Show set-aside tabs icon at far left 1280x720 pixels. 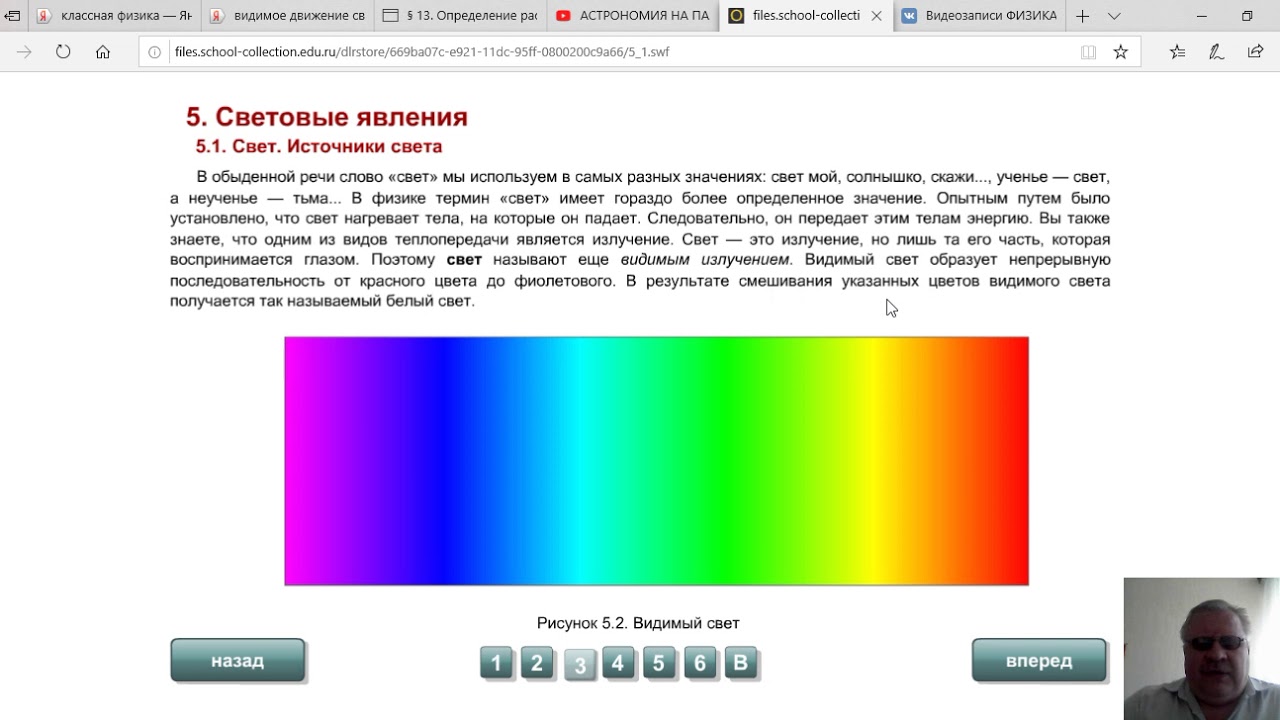click(x=13, y=16)
